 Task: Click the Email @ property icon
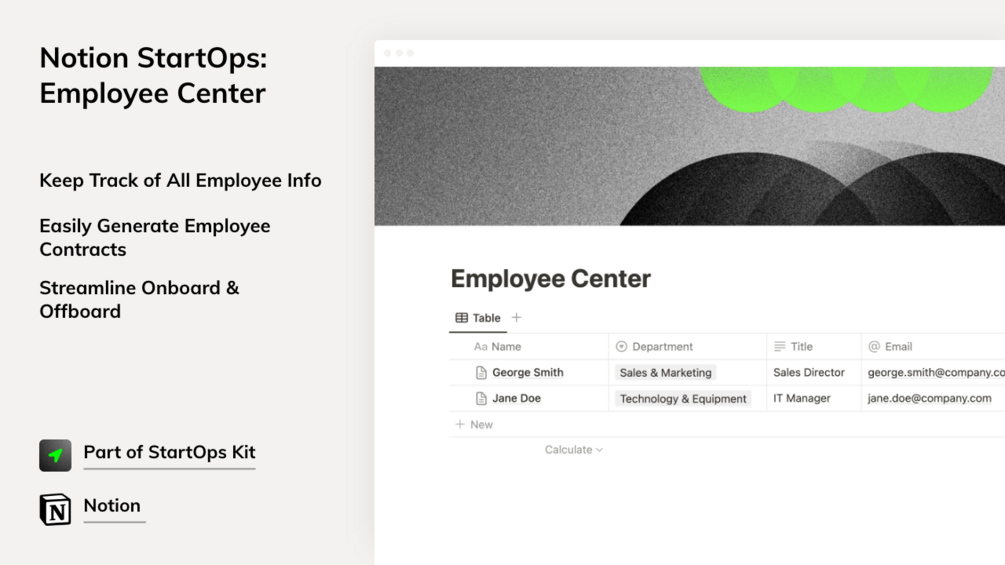pos(874,347)
